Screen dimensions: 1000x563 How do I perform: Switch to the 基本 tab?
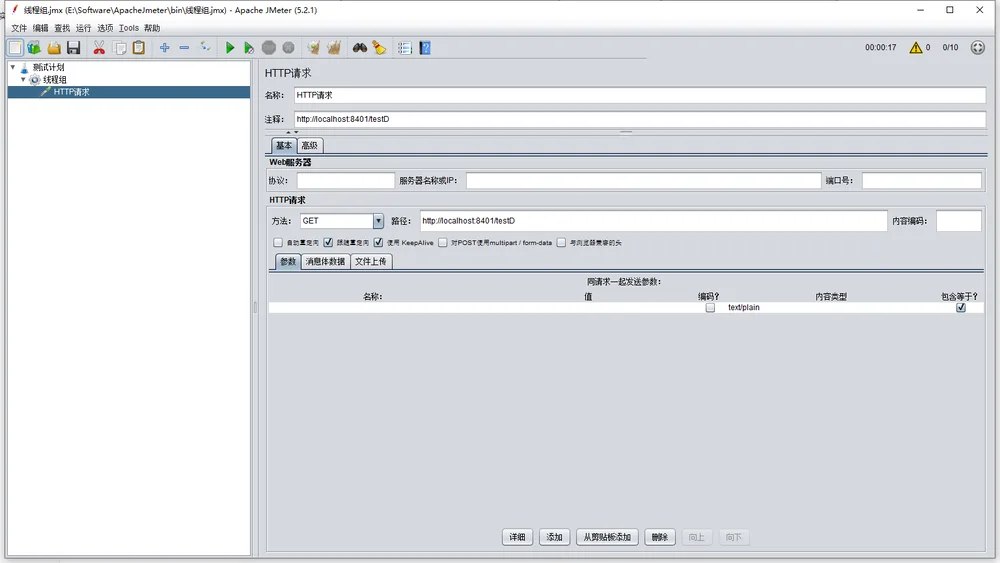click(284, 145)
